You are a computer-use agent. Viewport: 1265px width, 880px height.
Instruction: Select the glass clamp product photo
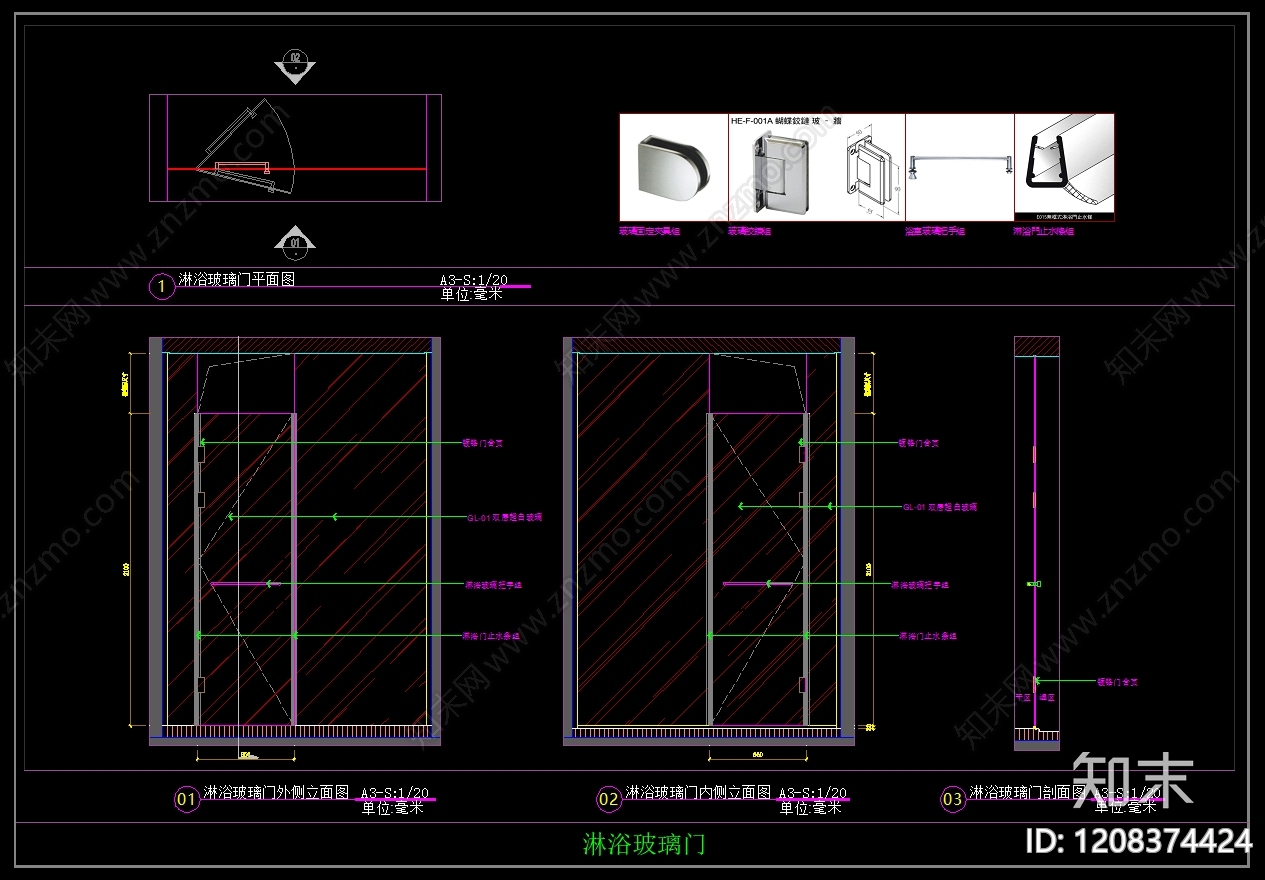(674, 168)
